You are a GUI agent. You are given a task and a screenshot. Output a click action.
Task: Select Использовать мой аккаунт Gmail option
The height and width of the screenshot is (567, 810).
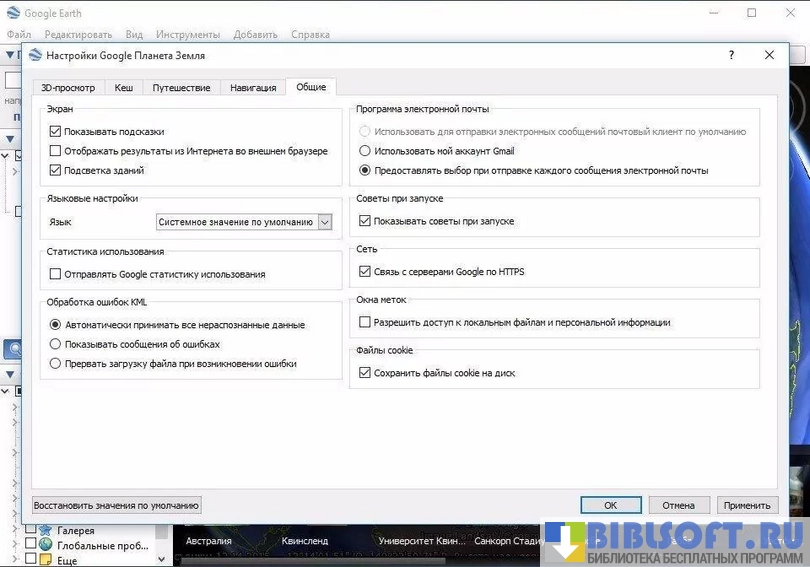[365, 151]
